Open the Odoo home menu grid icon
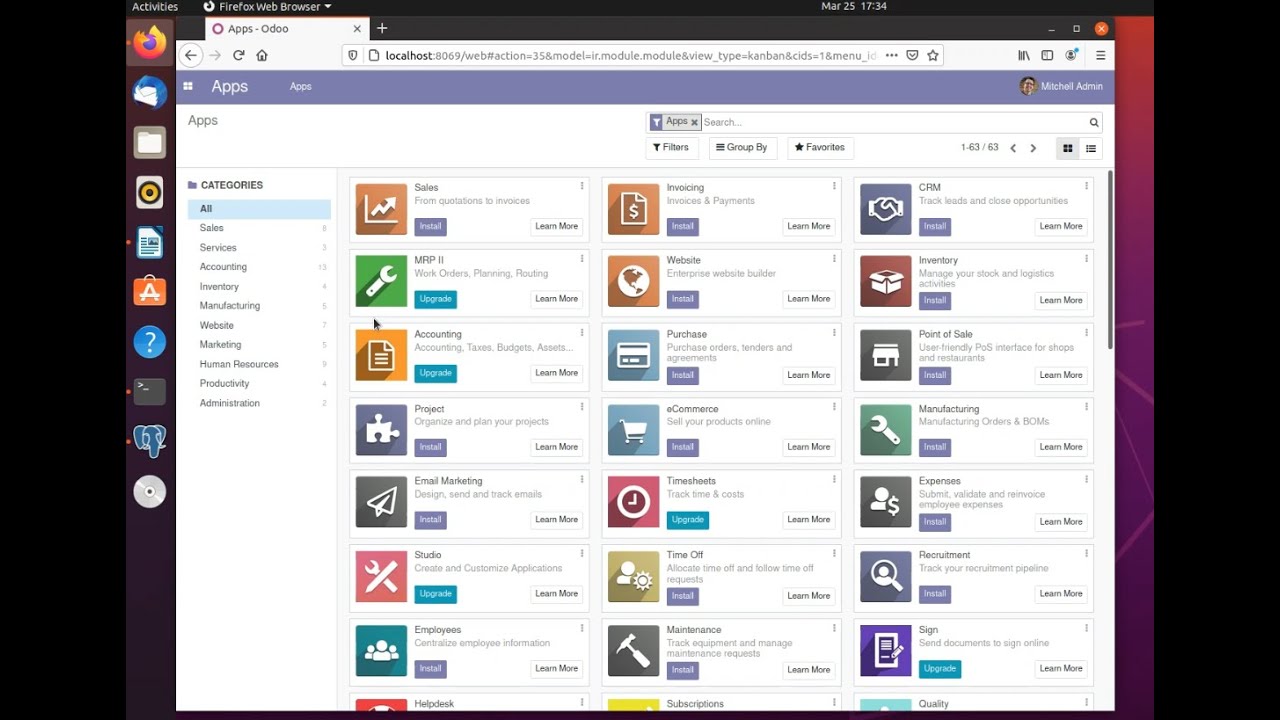This screenshot has width=1280, height=720. click(187, 86)
